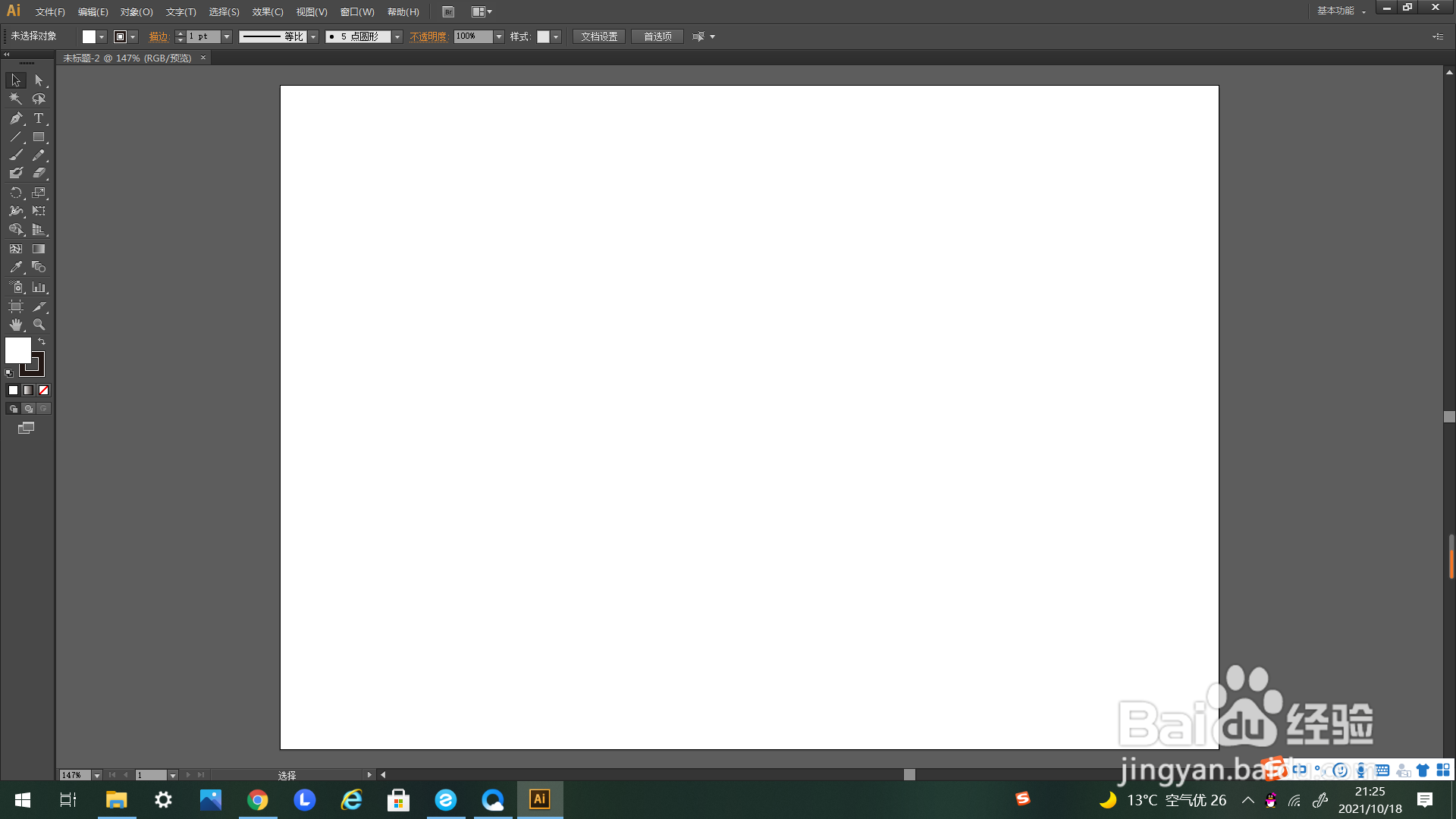Switch to Draw Behind mode
The width and height of the screenshot is (1456, 819).
pos(29,409)
